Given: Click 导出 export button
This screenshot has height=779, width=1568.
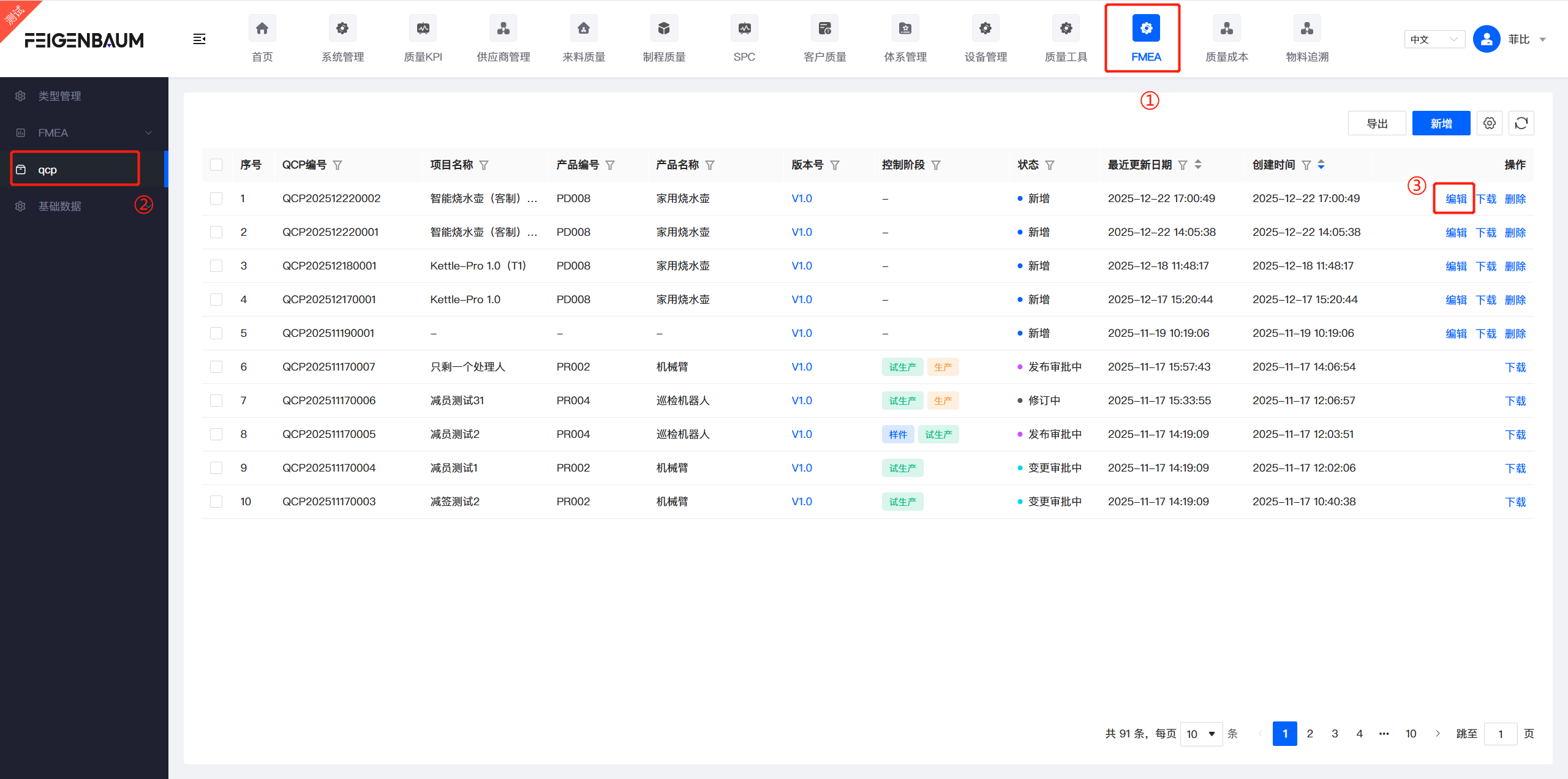Looking at the screenshot, I should [1377, 123].
